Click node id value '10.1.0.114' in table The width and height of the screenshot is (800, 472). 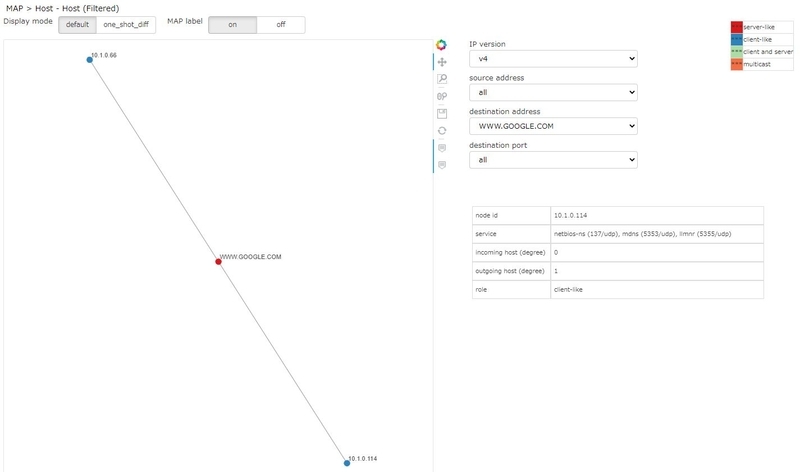pos(570,215)
